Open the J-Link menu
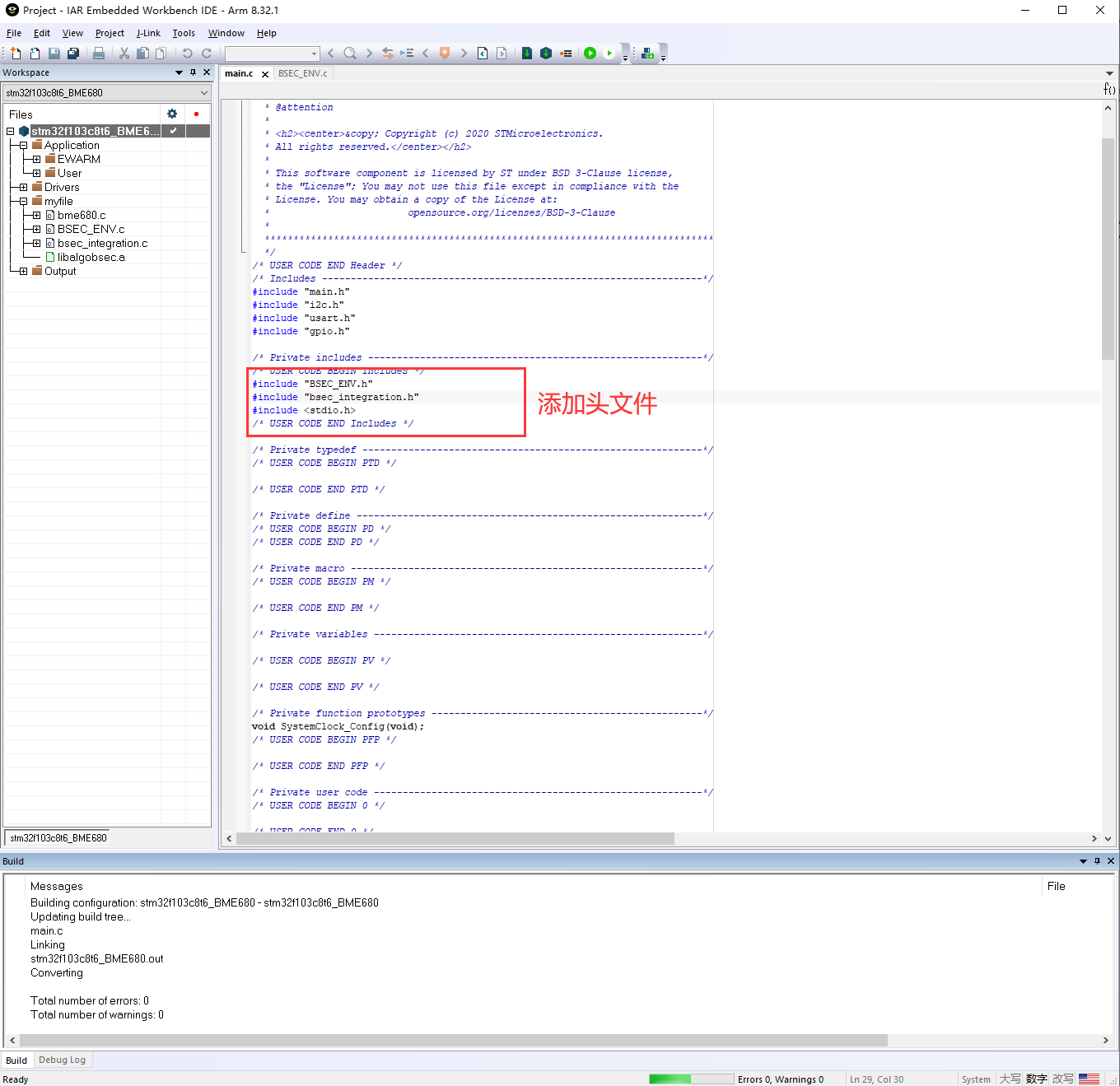Screen dimensions: 1120x1086 (x=148, y=33)
